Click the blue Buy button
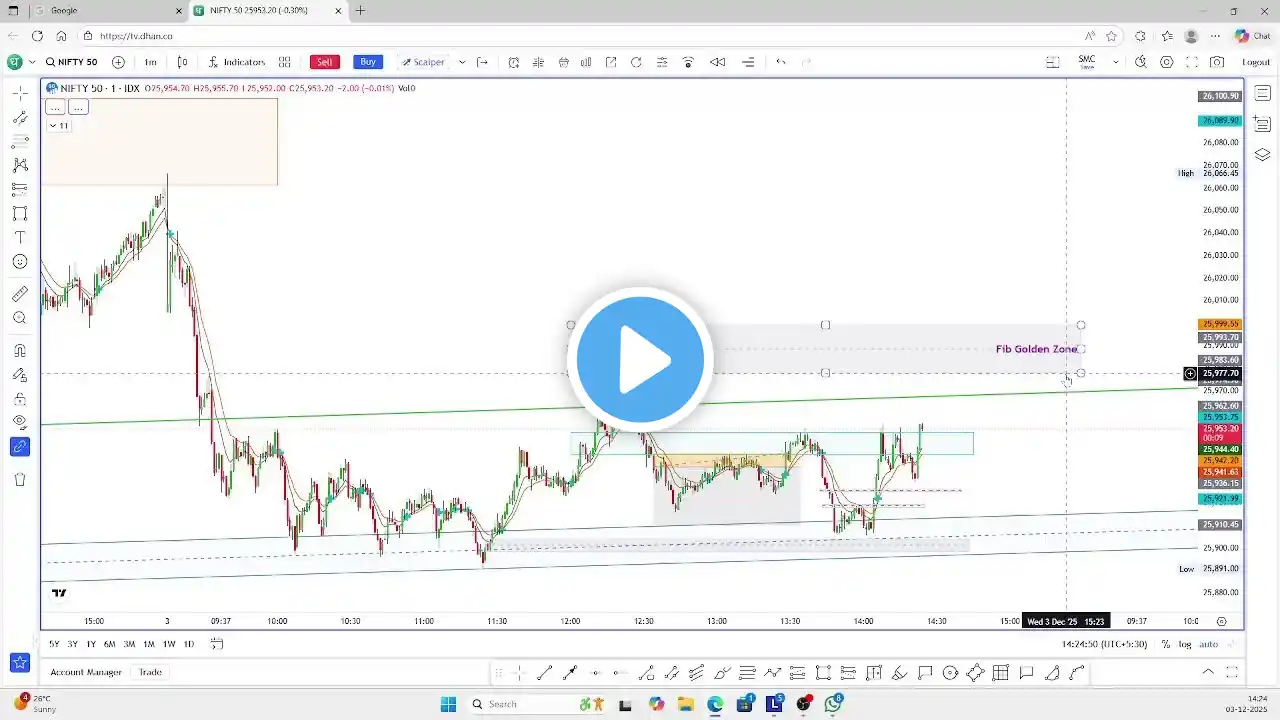Screen dimensions: 1280x720 [368, 62]
